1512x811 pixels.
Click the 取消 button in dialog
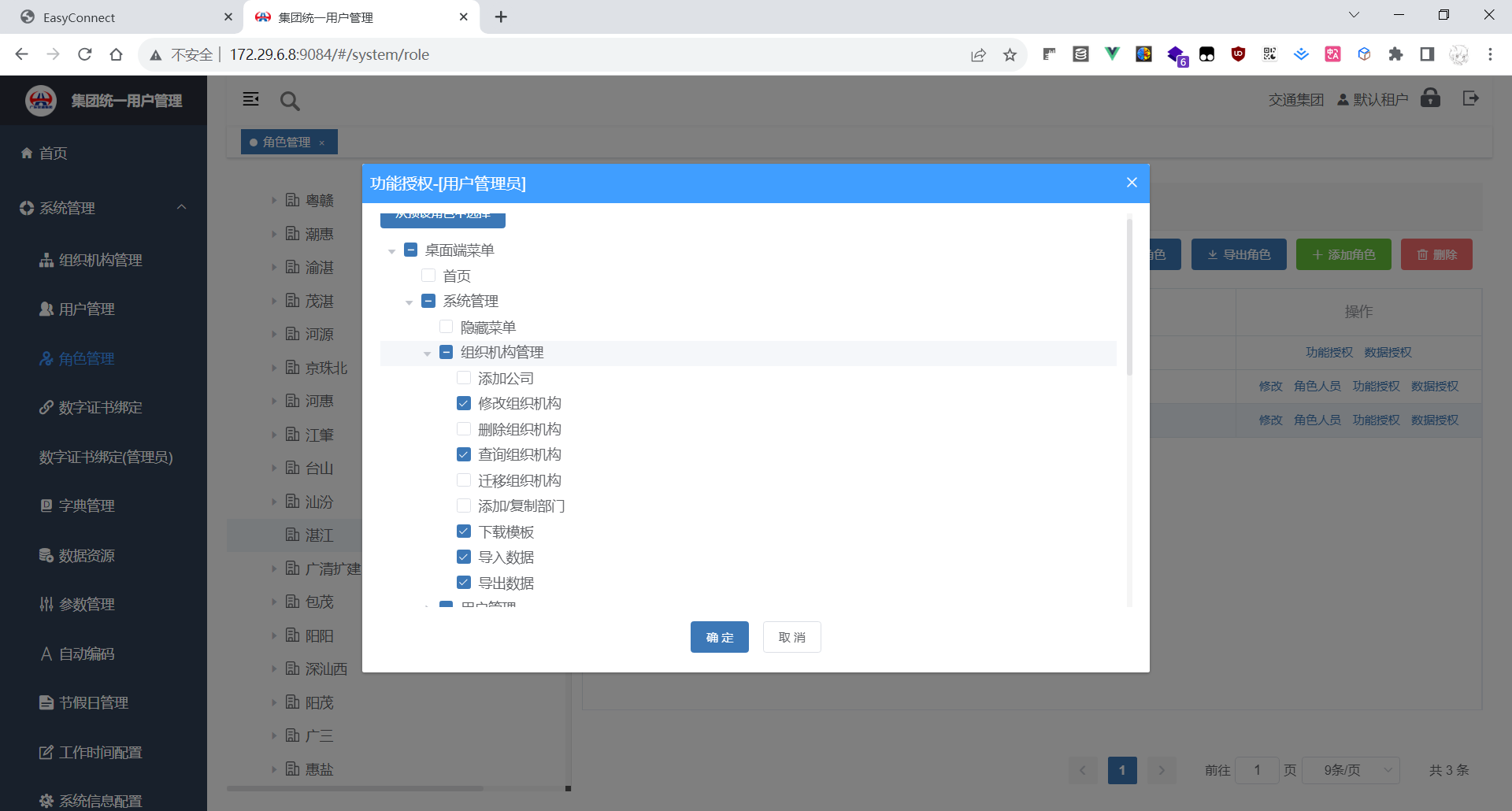(x=792, y=637)
